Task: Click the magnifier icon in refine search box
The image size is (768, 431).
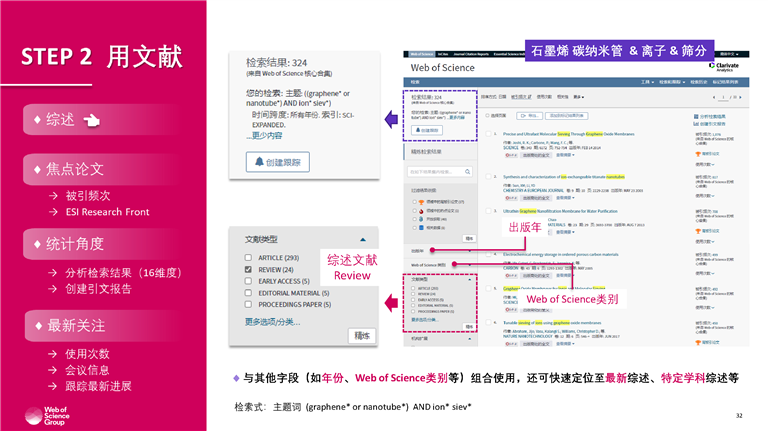Action: [x=468, y=171]
